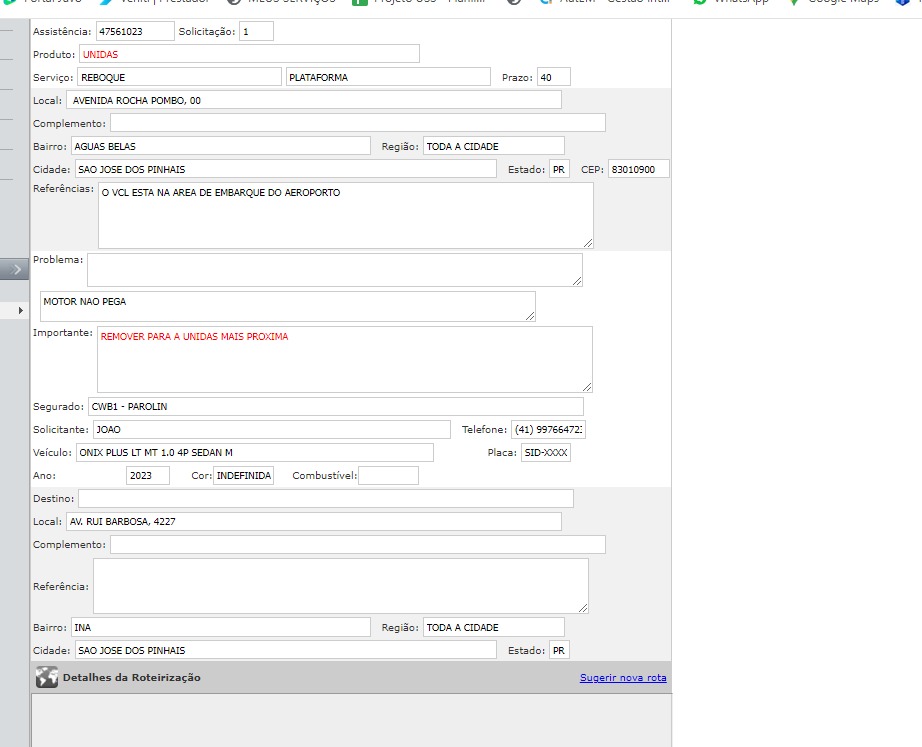Screen dimensions: 922x747
Task: Click the Prazo field with value 40
Action: click(553, 77)
